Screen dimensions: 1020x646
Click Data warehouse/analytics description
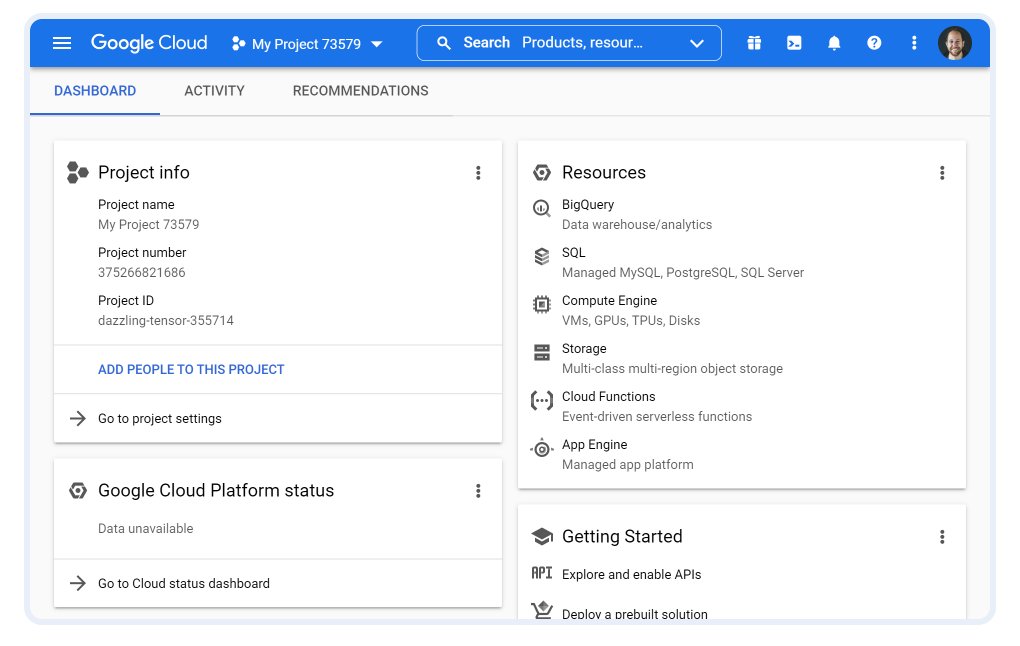637,225
